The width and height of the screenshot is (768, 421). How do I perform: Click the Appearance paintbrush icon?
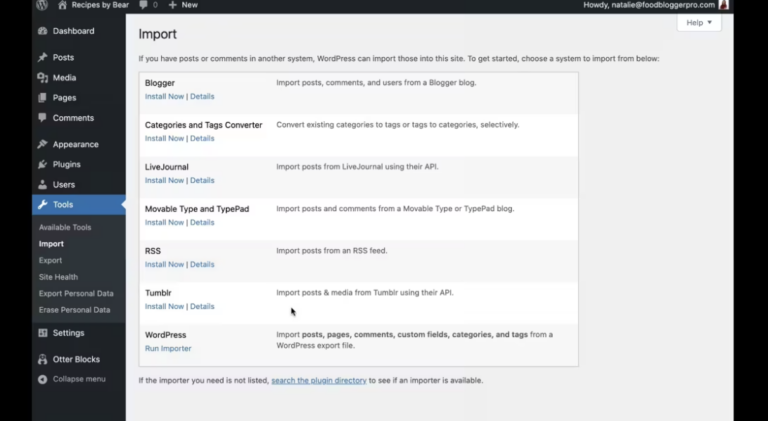[43, 144]
